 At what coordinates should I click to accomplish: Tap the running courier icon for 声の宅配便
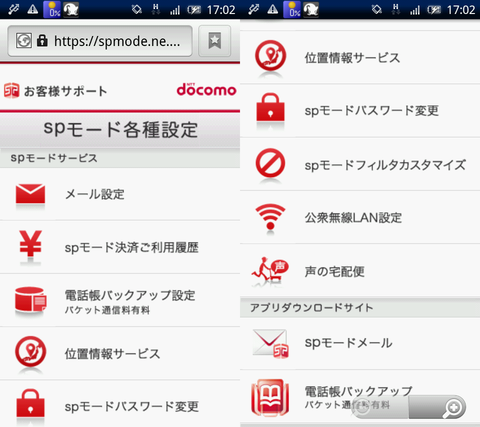click(270, 270)
